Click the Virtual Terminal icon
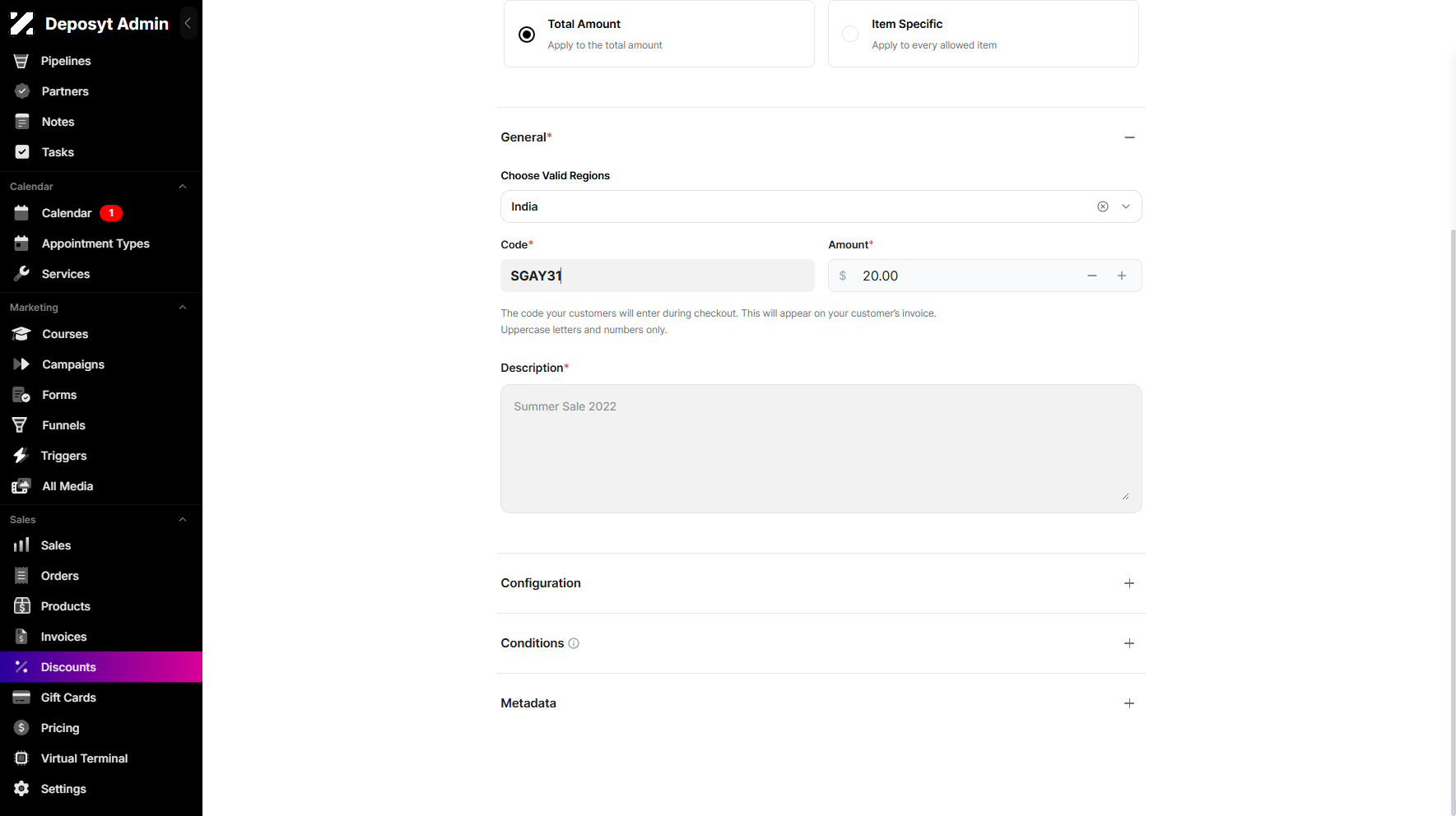The width and height of the screenshot is (1456, 816). pos(21,758)
